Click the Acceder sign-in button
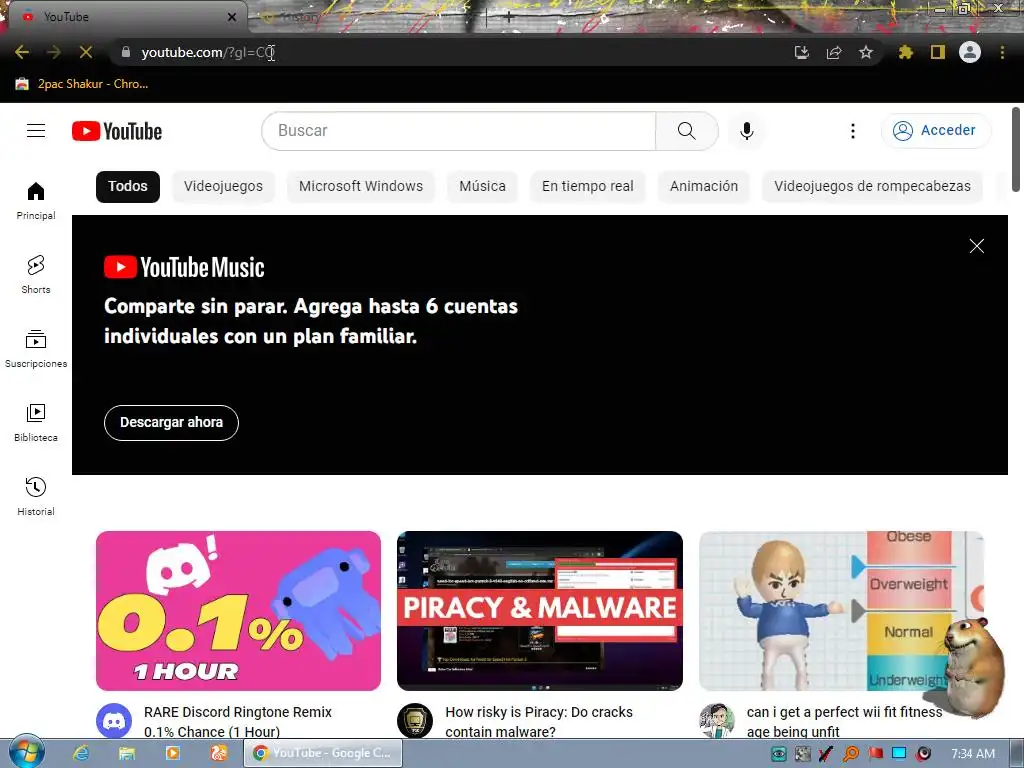The width and height of the screenshot is (1024, 768). 936,131
